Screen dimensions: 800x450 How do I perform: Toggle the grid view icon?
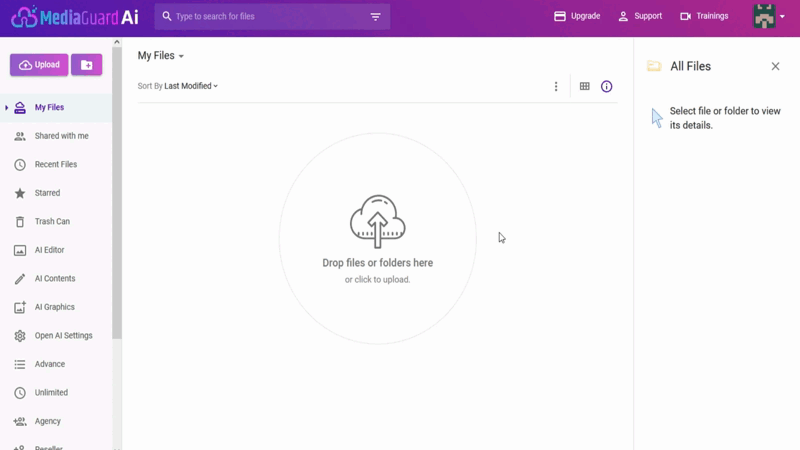585,87
